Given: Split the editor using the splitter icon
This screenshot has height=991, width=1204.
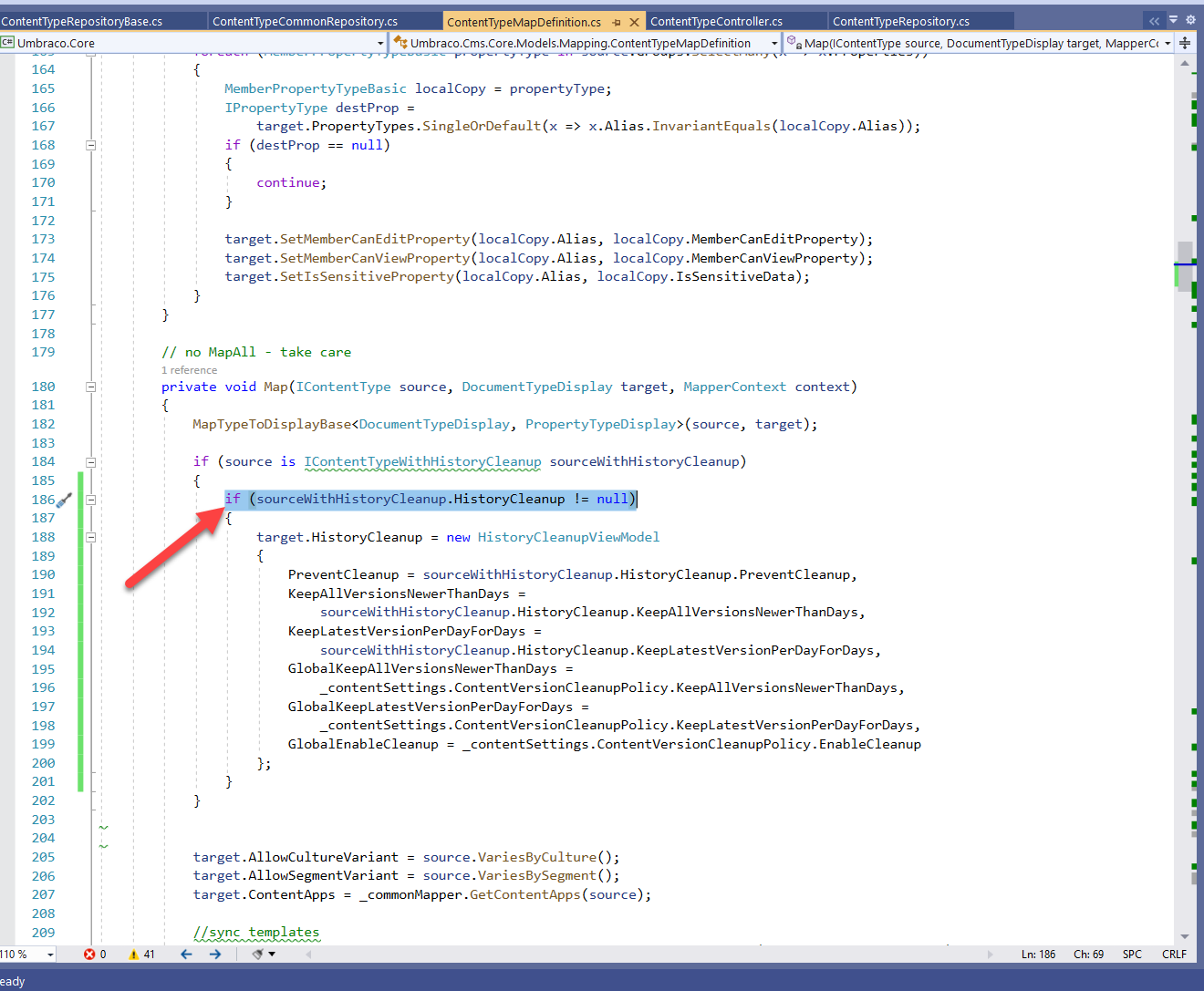Looking at the screenshot, I should (x=1186, y=42).
